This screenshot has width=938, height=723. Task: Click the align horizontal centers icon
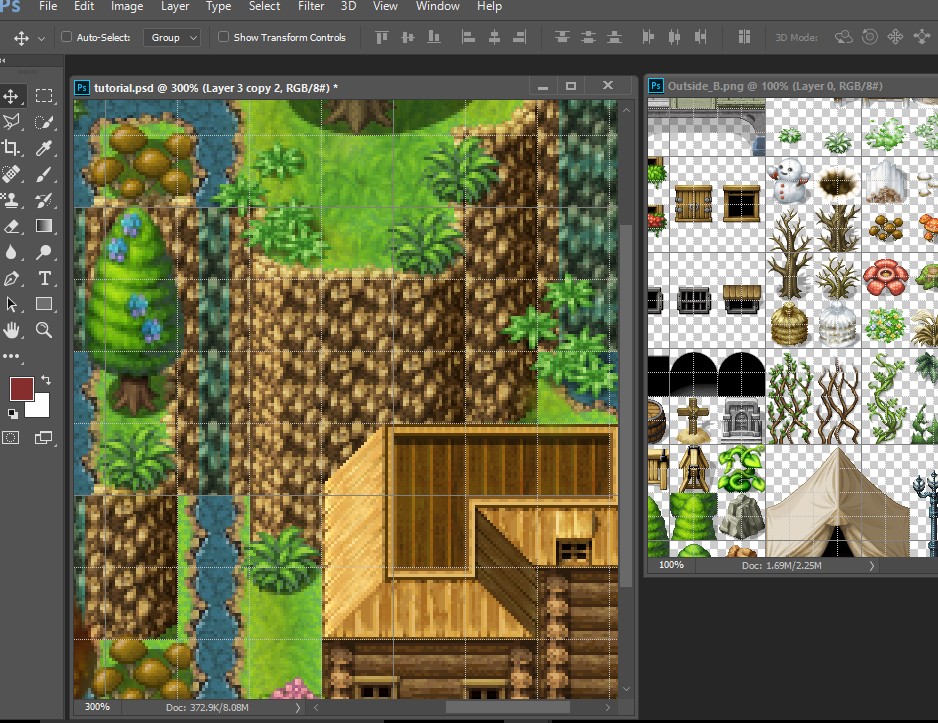click(494, 37)
